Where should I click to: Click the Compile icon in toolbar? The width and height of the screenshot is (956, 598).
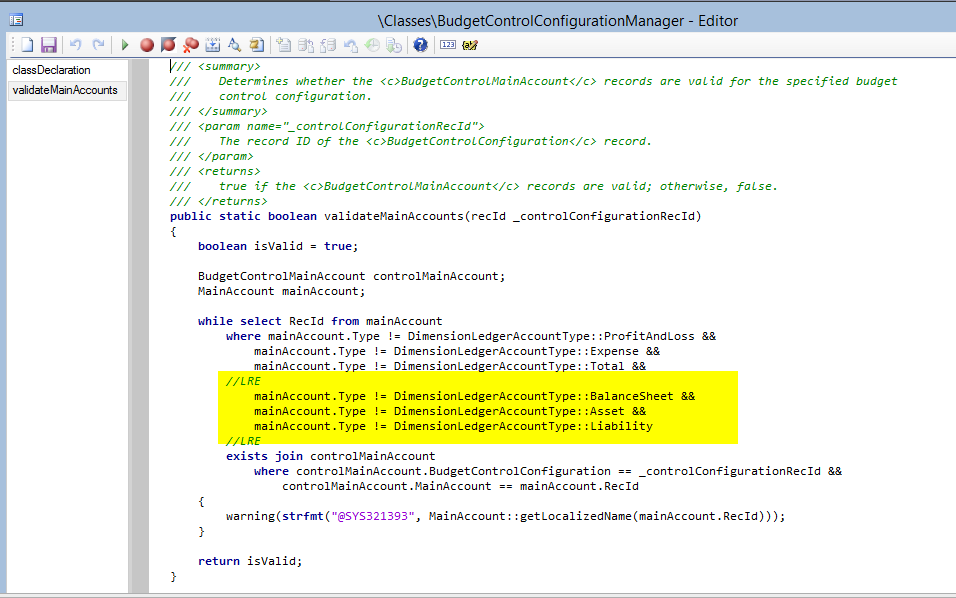click(212, 45)
